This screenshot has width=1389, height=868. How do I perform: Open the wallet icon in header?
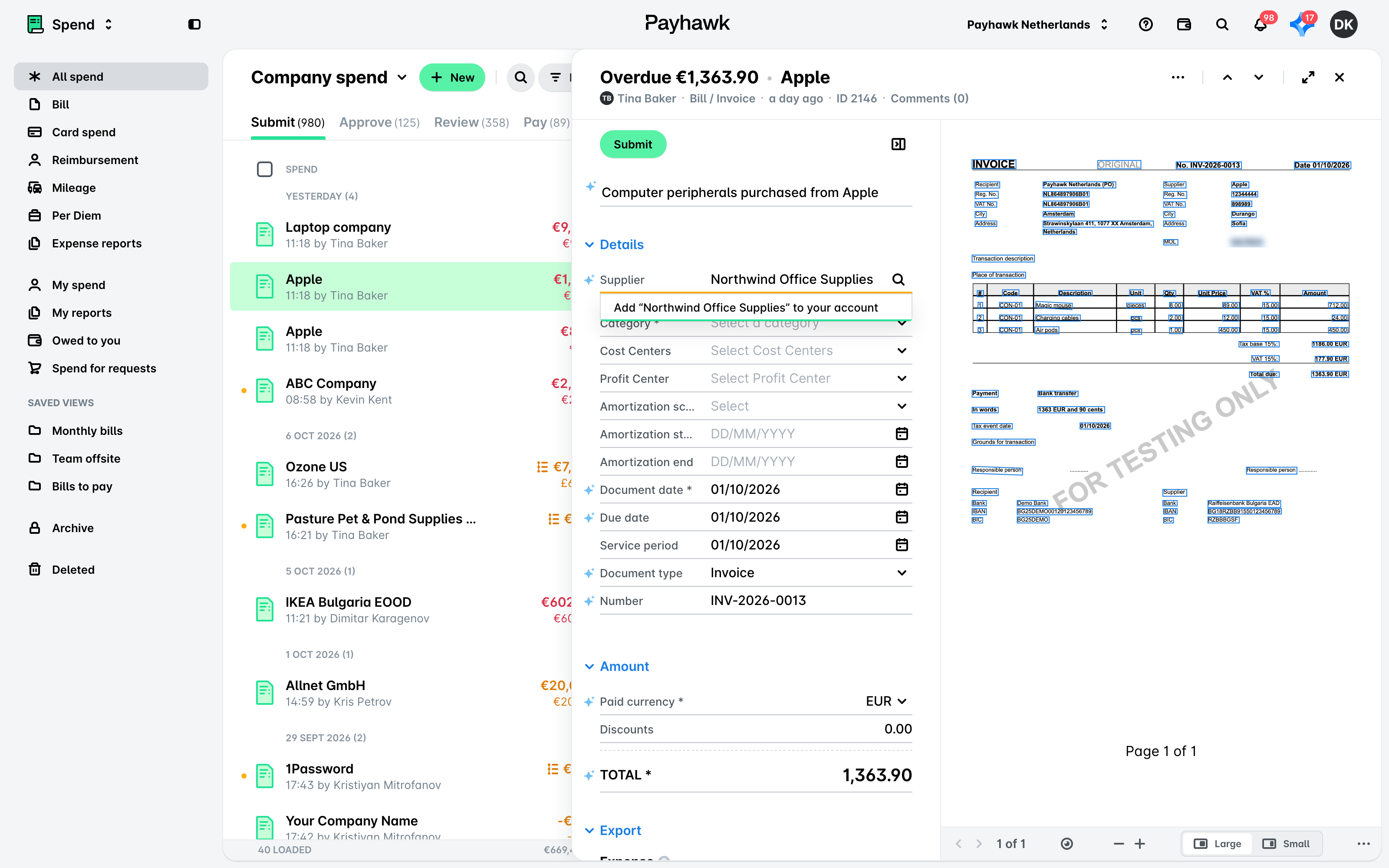(1184, 25)
